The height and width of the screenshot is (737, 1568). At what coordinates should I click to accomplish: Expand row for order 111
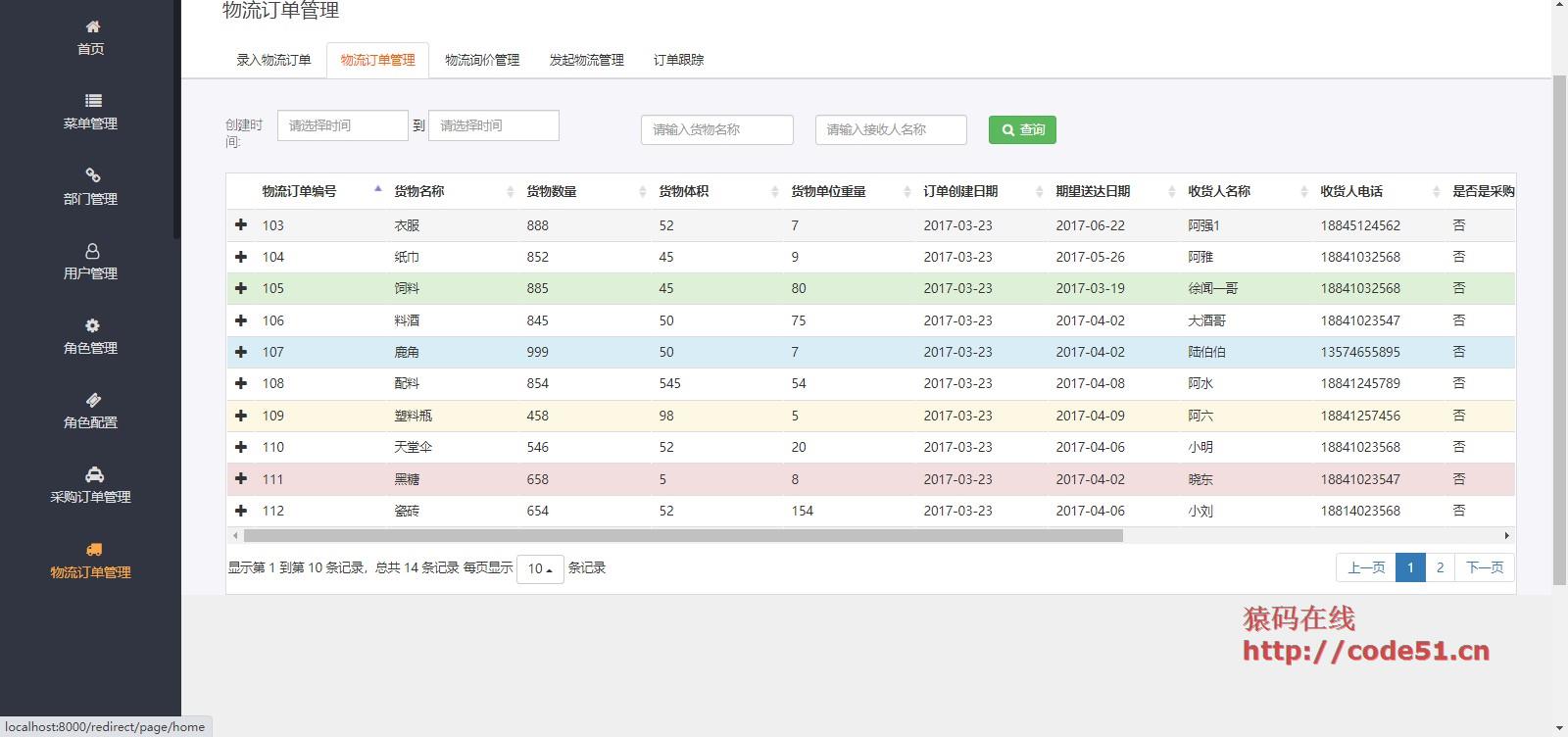pos(241,479)
